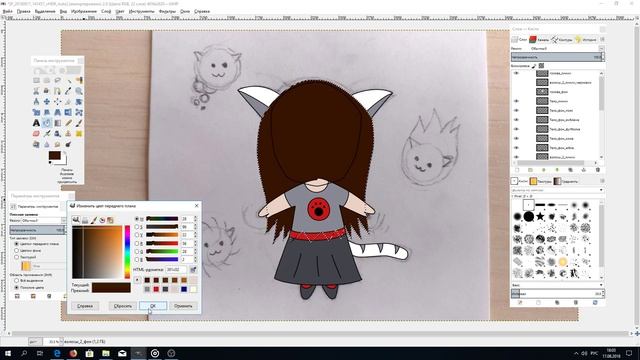Viewport: 640px width, 360px height.
Task: Select the H radio button in color dialog
Action: (x=137, y=219)
